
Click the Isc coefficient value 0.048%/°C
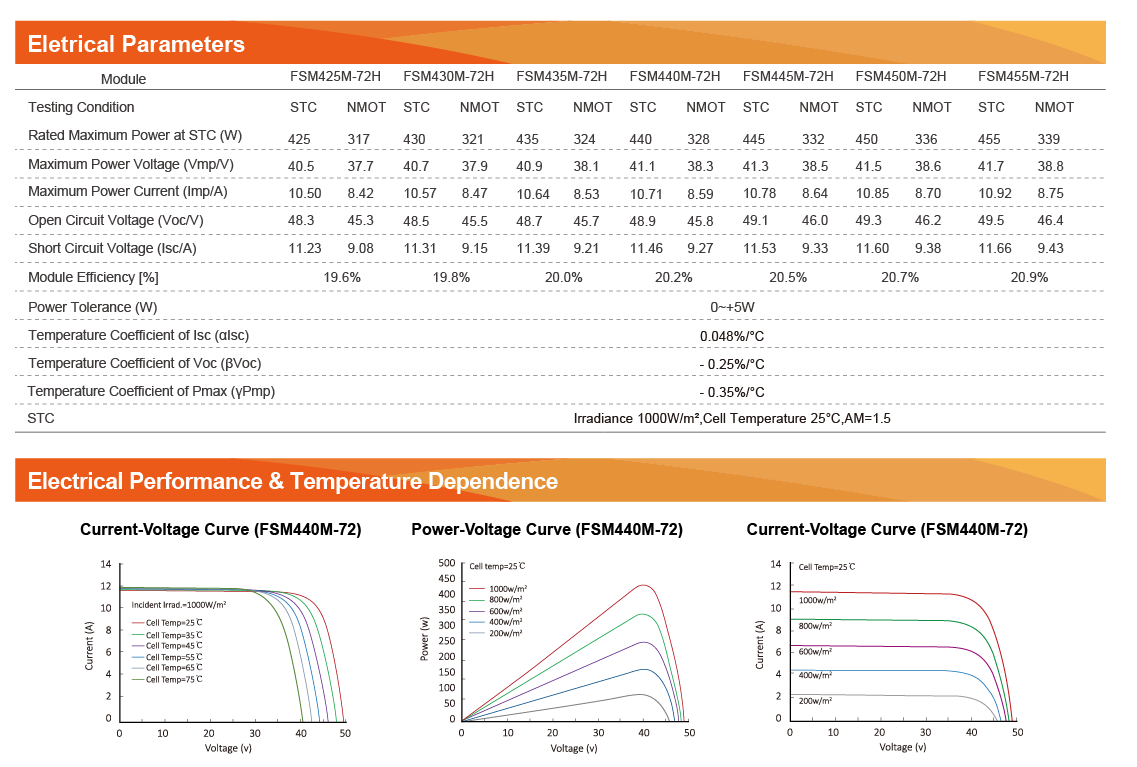pyautogui.click(x=732, y=336)
